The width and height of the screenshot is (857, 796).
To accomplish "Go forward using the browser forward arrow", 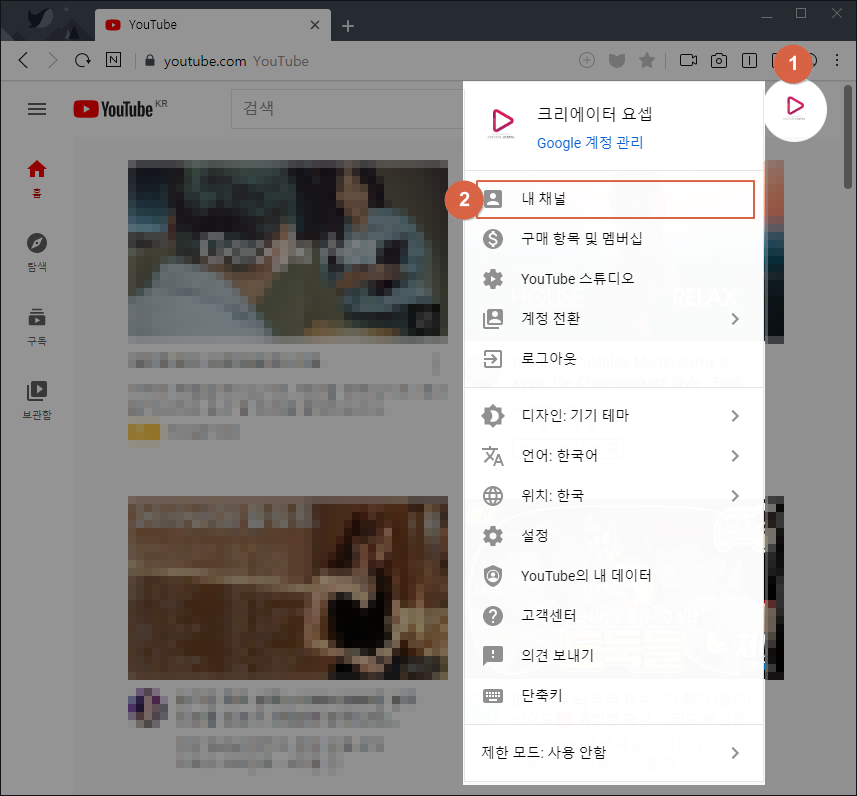I will tap(52, 60).
